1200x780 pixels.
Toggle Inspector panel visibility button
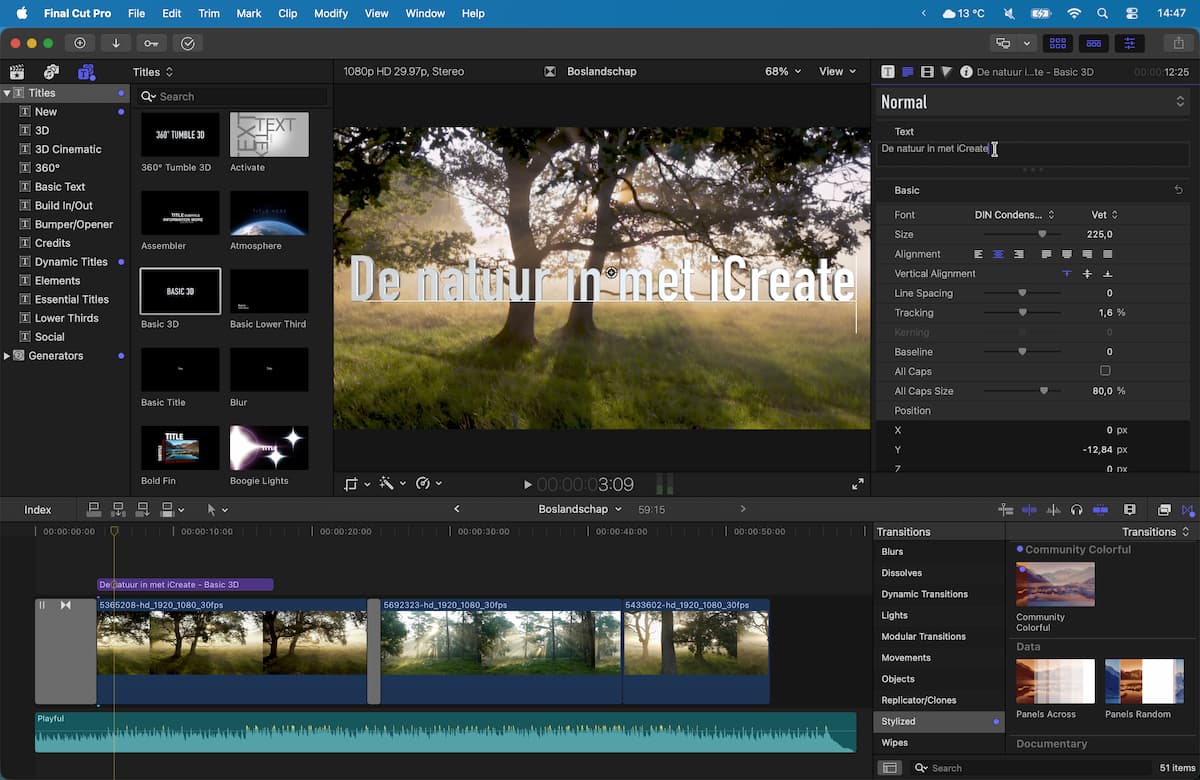click(1130, 43)
